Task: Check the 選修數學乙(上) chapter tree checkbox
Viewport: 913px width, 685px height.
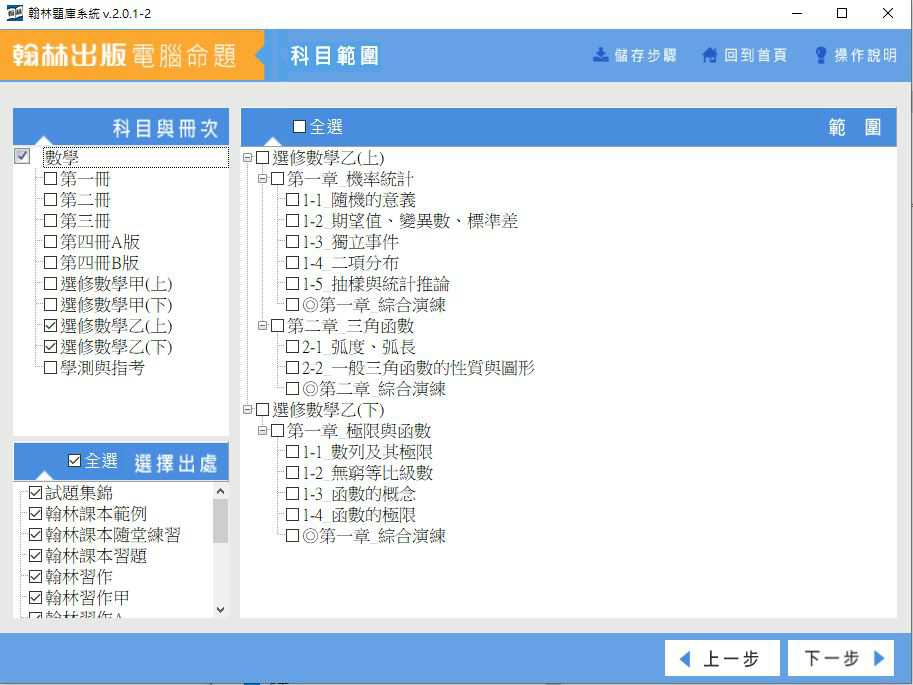Action: tap(263, 157)
